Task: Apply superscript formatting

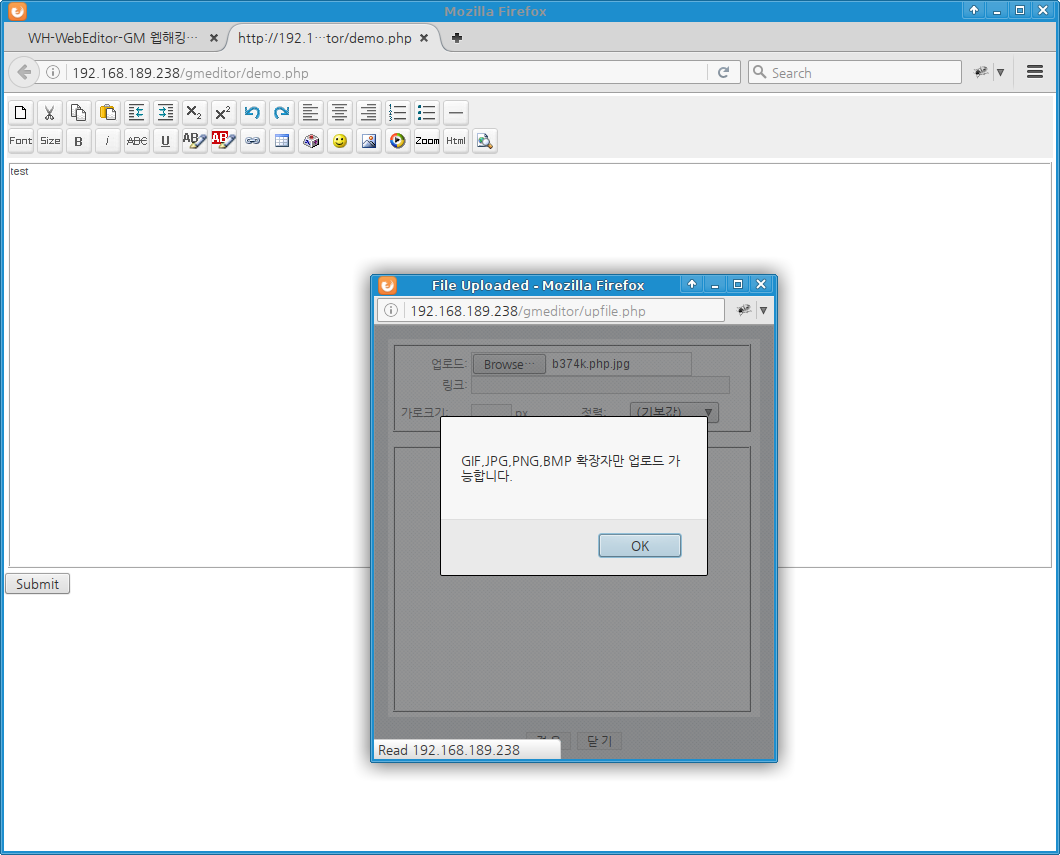Action: pyautogui.click(x=224, y=112)
